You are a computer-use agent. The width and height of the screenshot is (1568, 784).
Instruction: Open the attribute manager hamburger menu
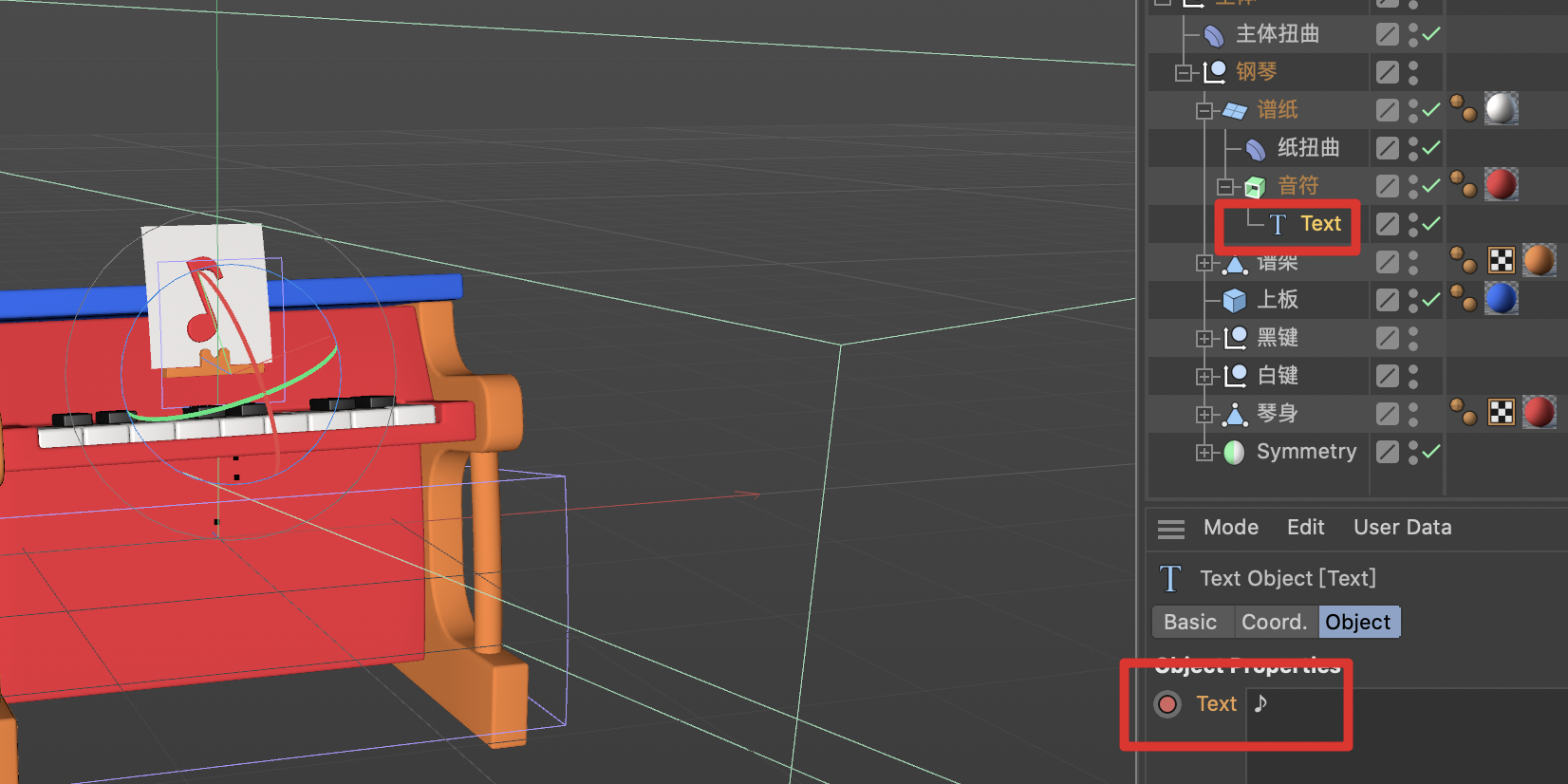[x=1171, y=529]
